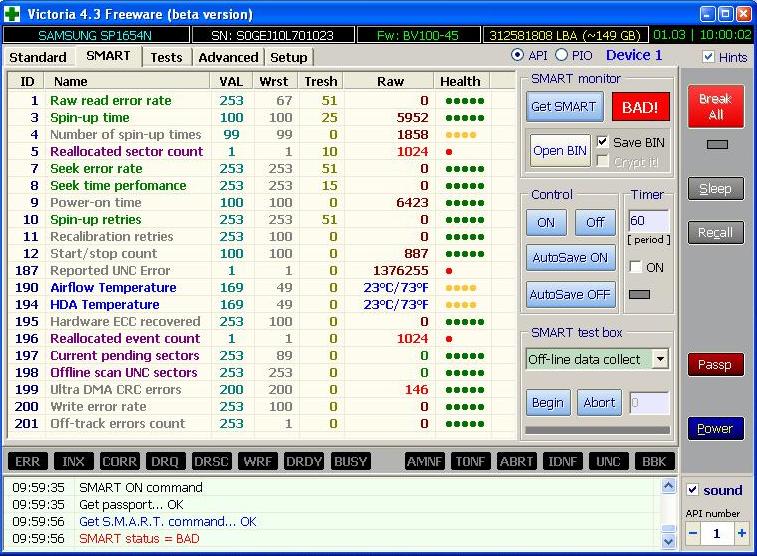
Task: Click the Open BIN button
Action: coord(560,151)
